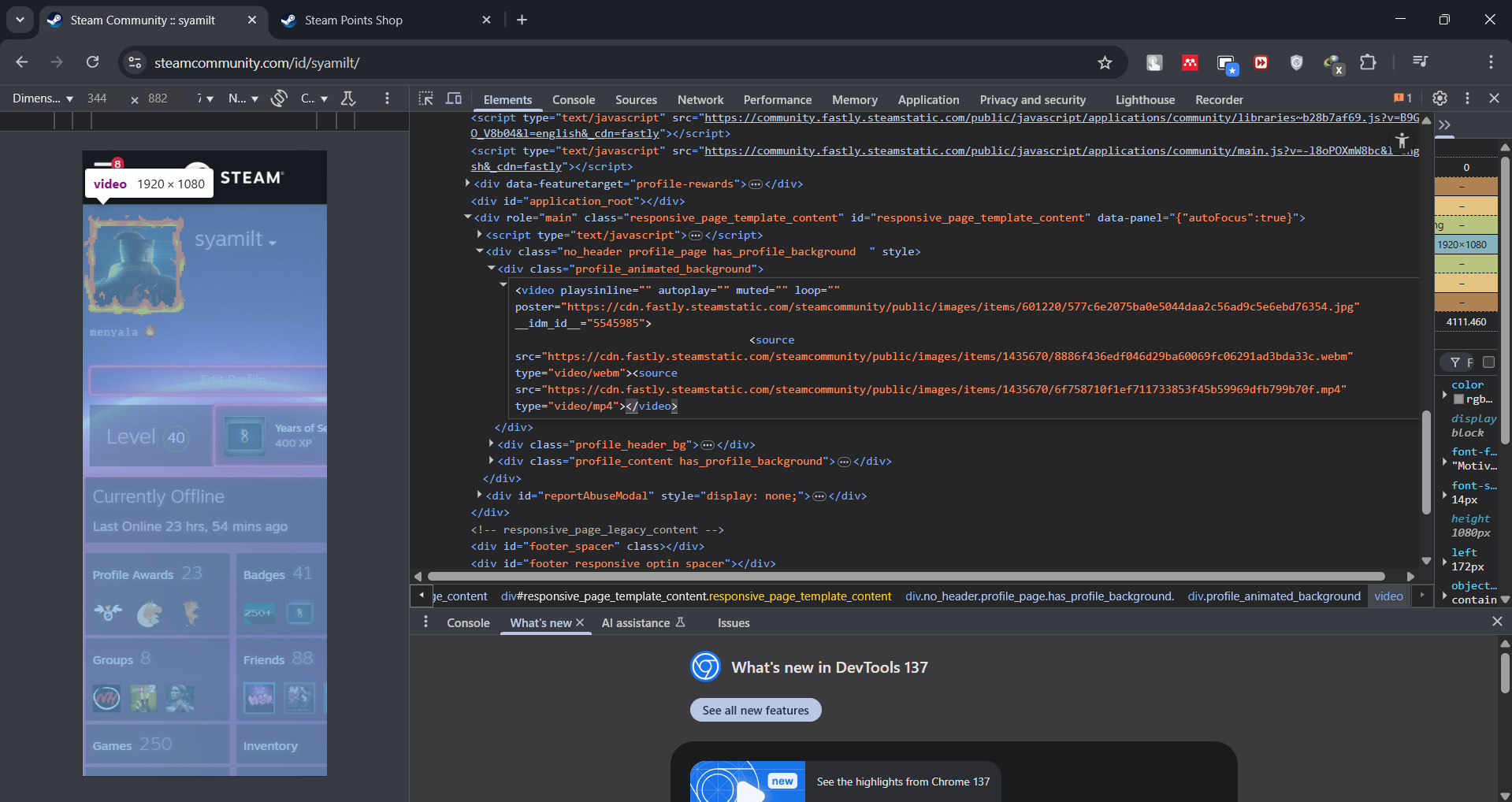
Task: Open the Lighthouse panel tab
Action: (x=1144, y=100)
